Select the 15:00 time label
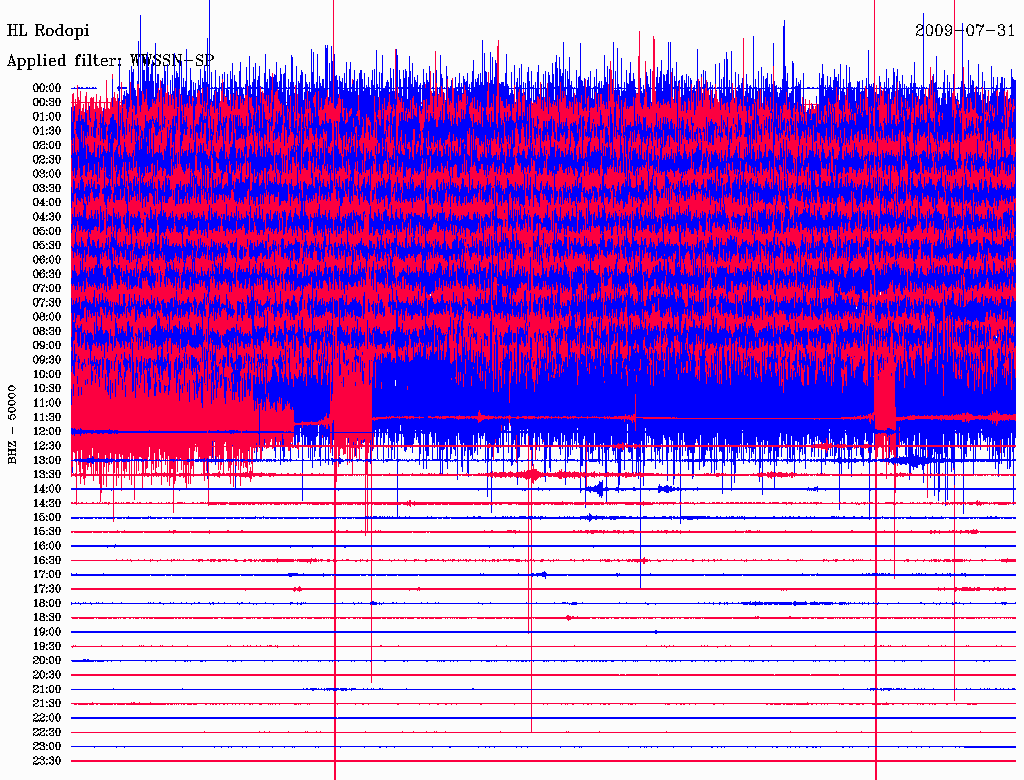Viewport: 1024px width, 780px height. point(47,518)
